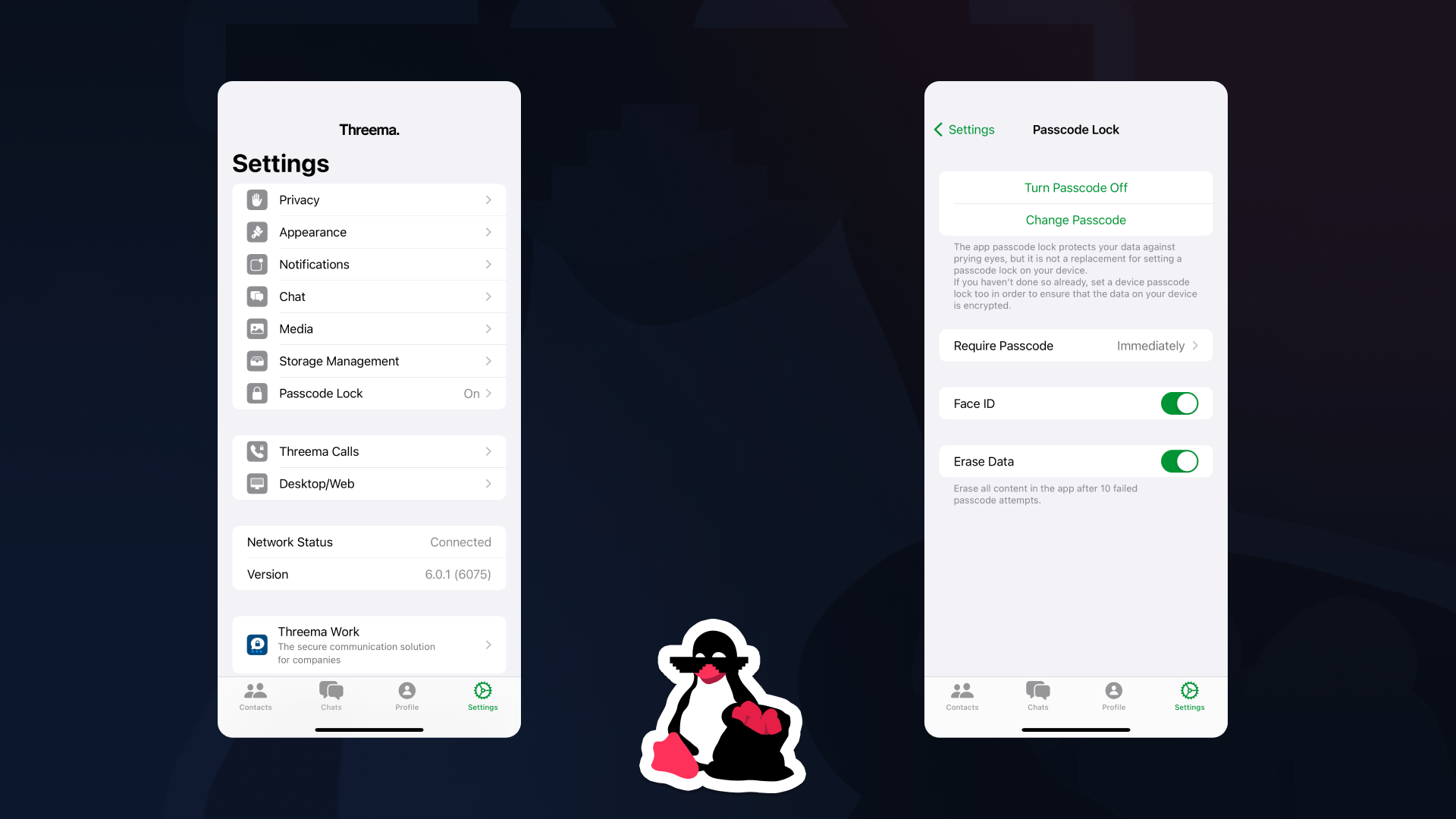Image resolution: width=1456 pixels, height=819 pixels.
Task: Open the Desktop/Web settings
Action: [x=369, y=483]
